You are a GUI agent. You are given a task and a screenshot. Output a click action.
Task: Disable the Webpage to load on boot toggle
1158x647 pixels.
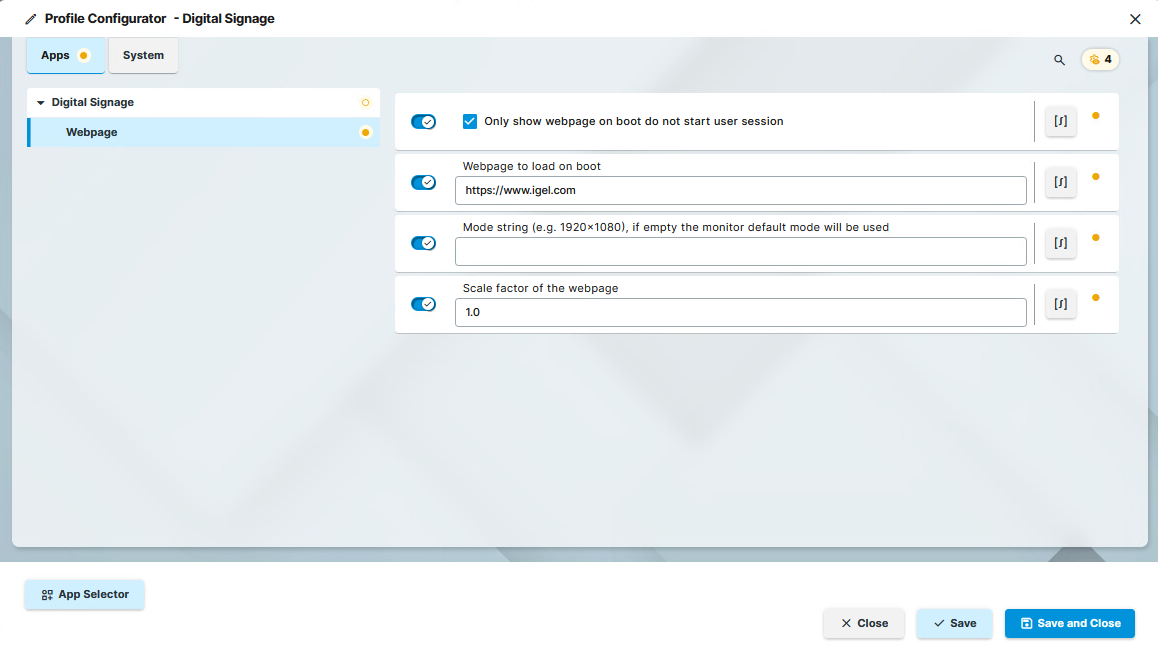[423, 182]
